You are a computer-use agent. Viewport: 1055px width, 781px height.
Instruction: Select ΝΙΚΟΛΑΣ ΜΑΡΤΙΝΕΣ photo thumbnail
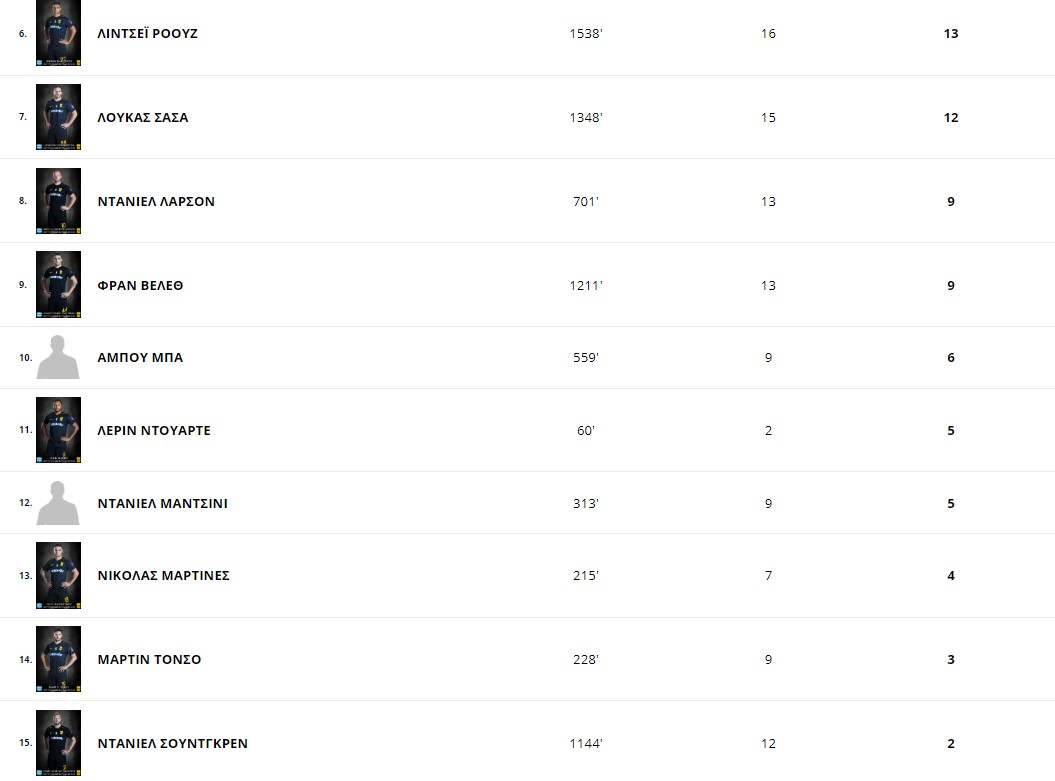coord(59,575)
